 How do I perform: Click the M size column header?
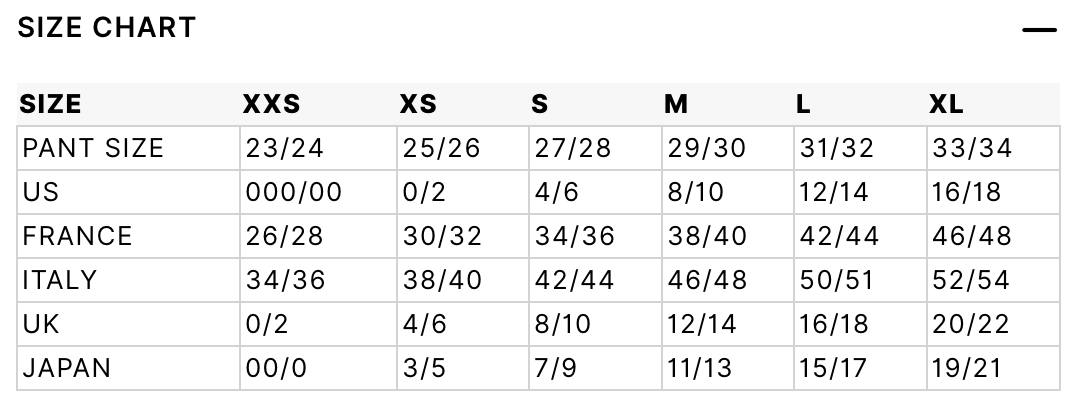[x=676, y=104]
